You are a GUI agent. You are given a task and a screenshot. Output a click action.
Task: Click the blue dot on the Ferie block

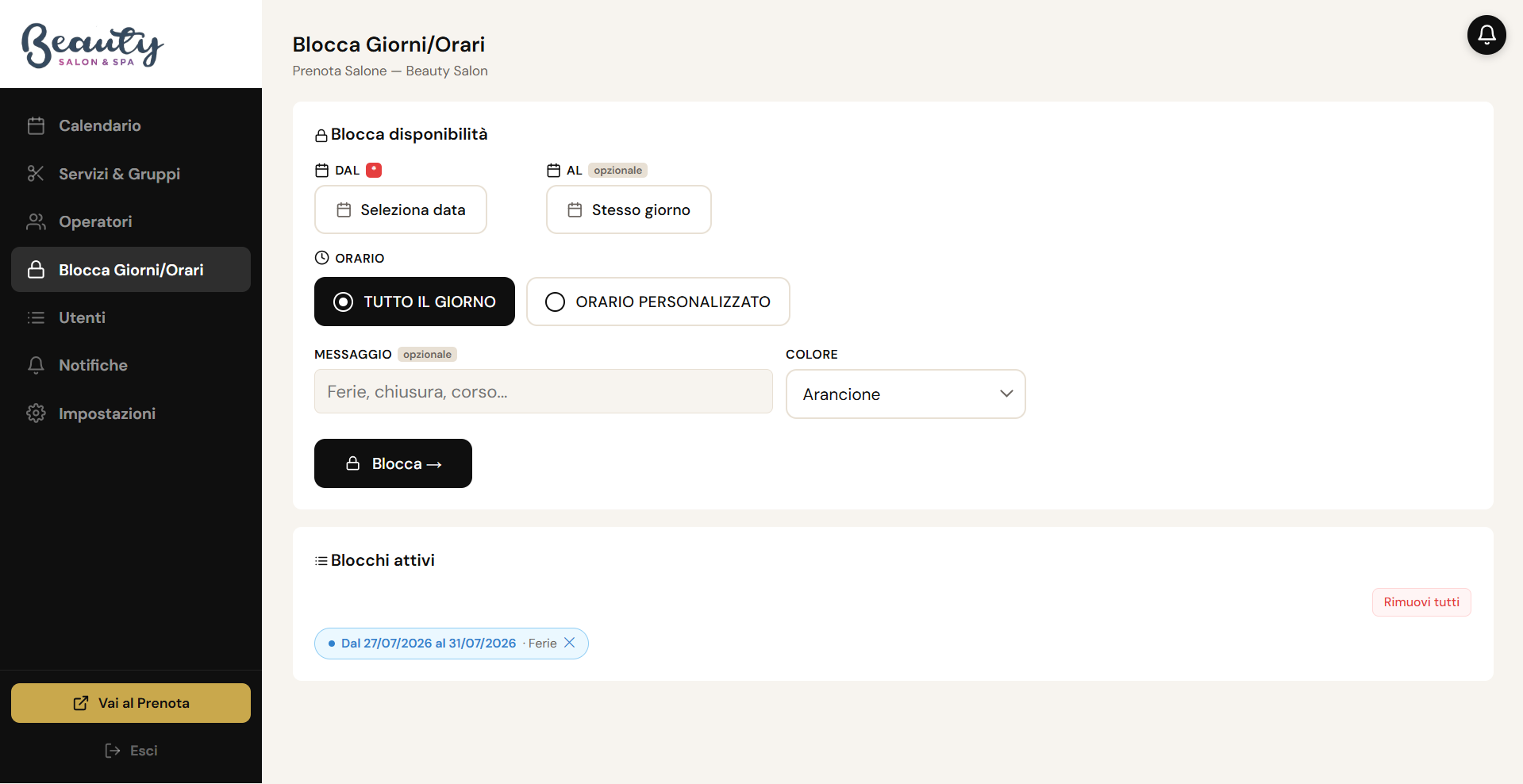click(x=332, y=644)
